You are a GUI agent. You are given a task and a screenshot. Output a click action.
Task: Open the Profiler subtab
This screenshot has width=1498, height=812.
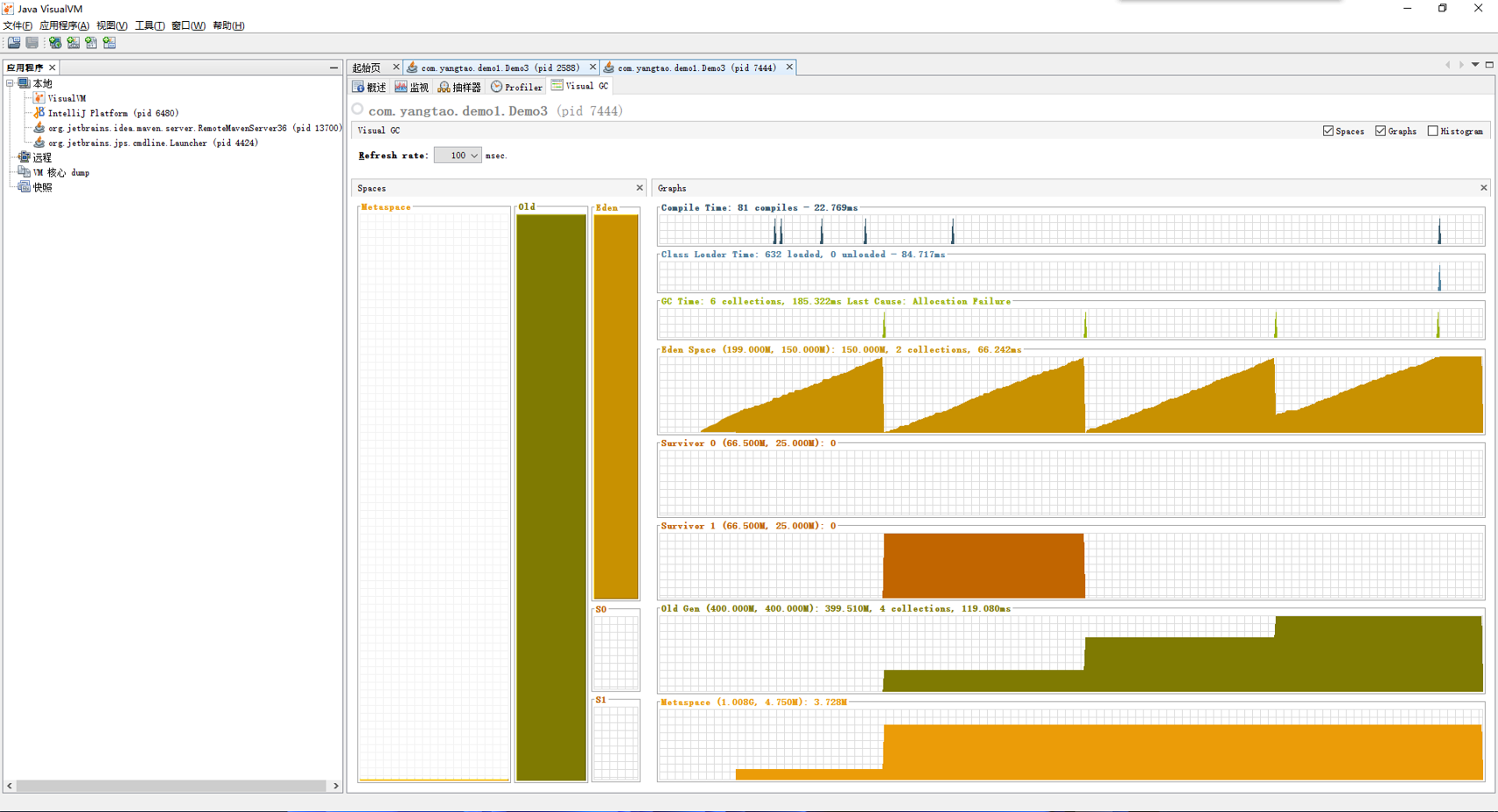(517, 87)
